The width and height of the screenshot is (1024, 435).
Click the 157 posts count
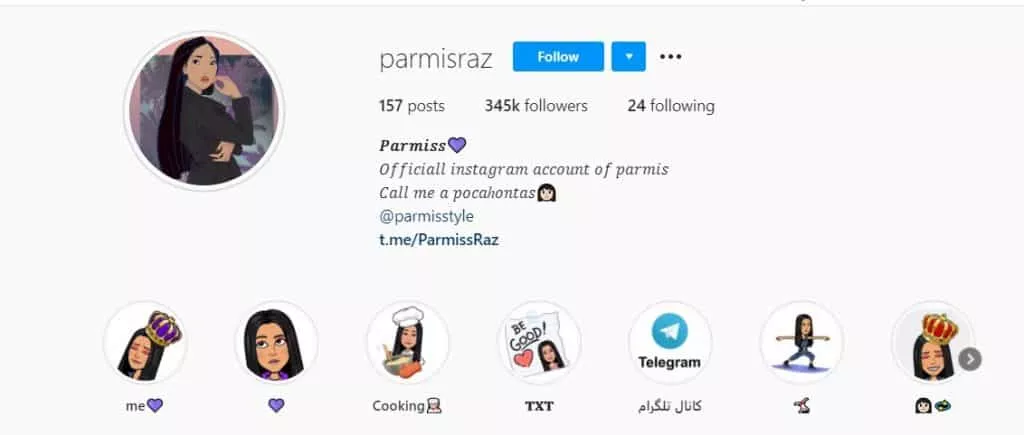411,106
